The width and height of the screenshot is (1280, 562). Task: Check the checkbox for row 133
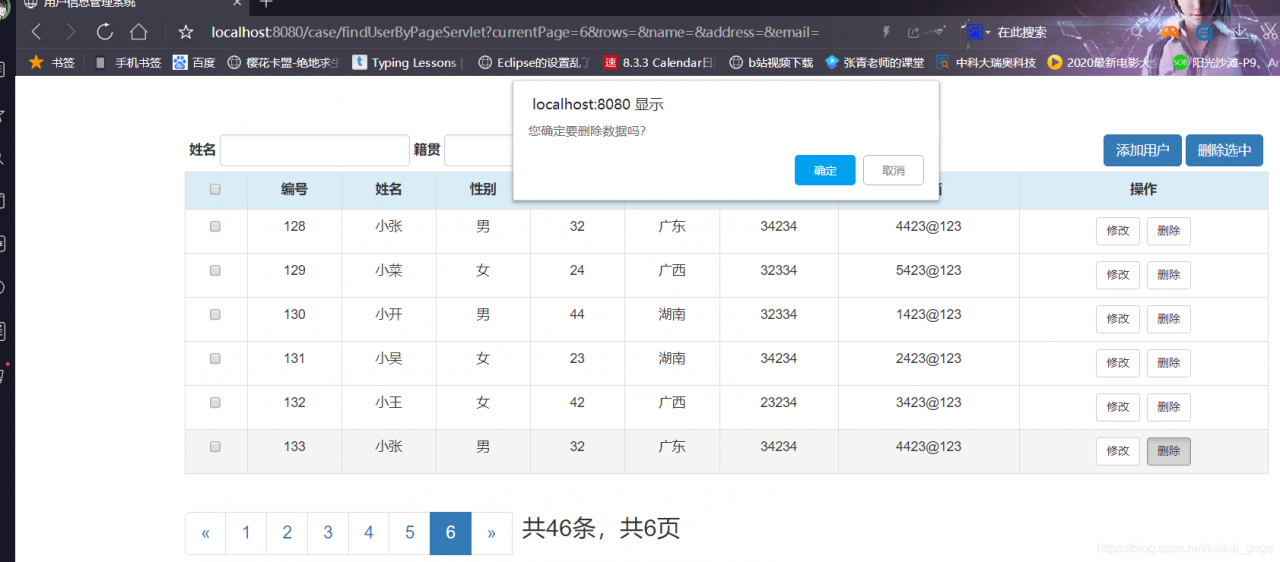click(215, 447)
